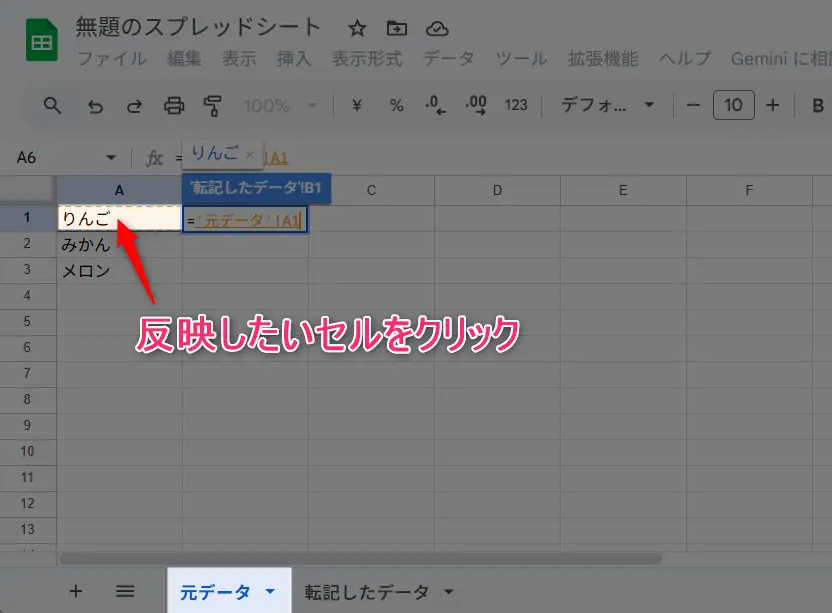Select the paint format roller icon
The width and height of the screenshot is (832, 613).
[x=212, y=106]
